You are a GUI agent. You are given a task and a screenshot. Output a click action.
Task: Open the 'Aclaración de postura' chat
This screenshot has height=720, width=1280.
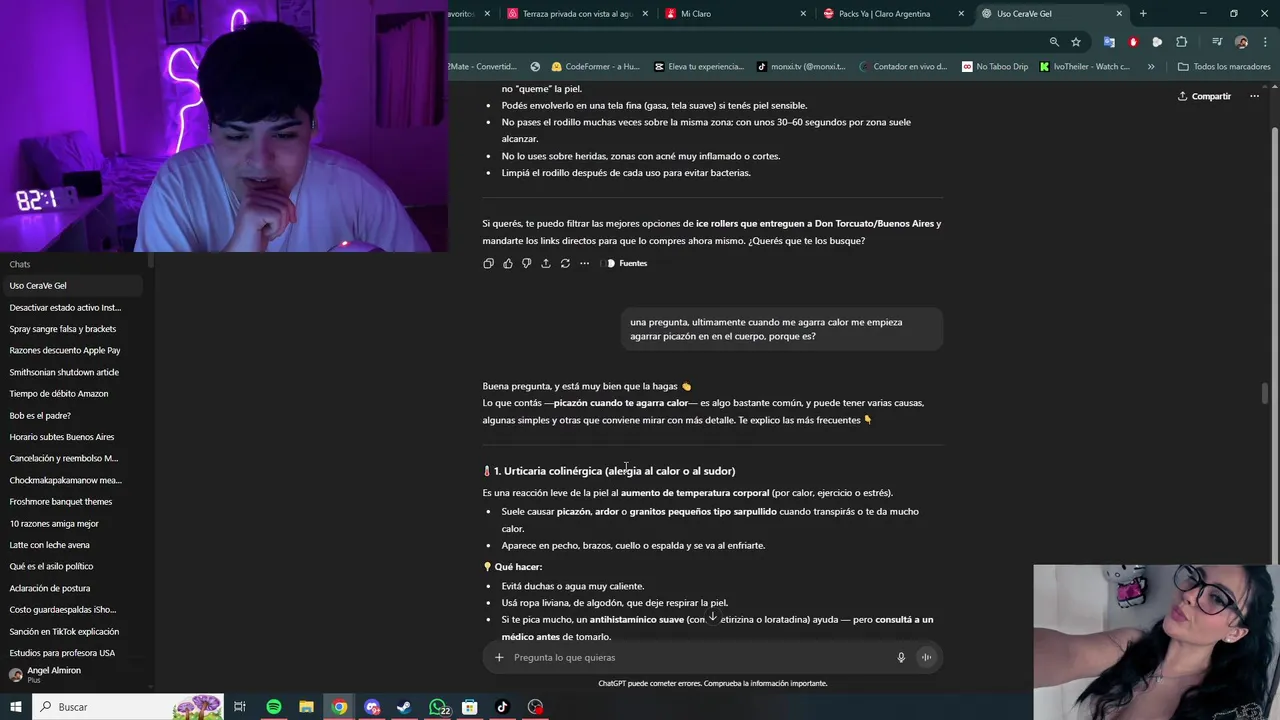pos(72,588)
